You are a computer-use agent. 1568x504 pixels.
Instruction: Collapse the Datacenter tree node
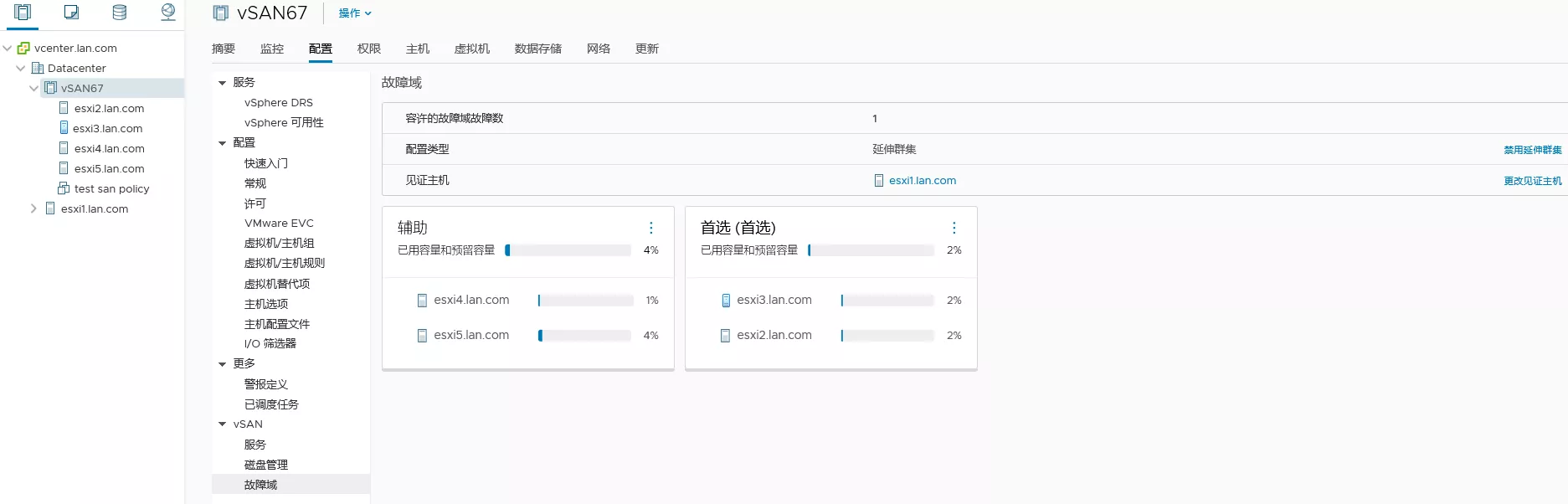click(21, 69)
